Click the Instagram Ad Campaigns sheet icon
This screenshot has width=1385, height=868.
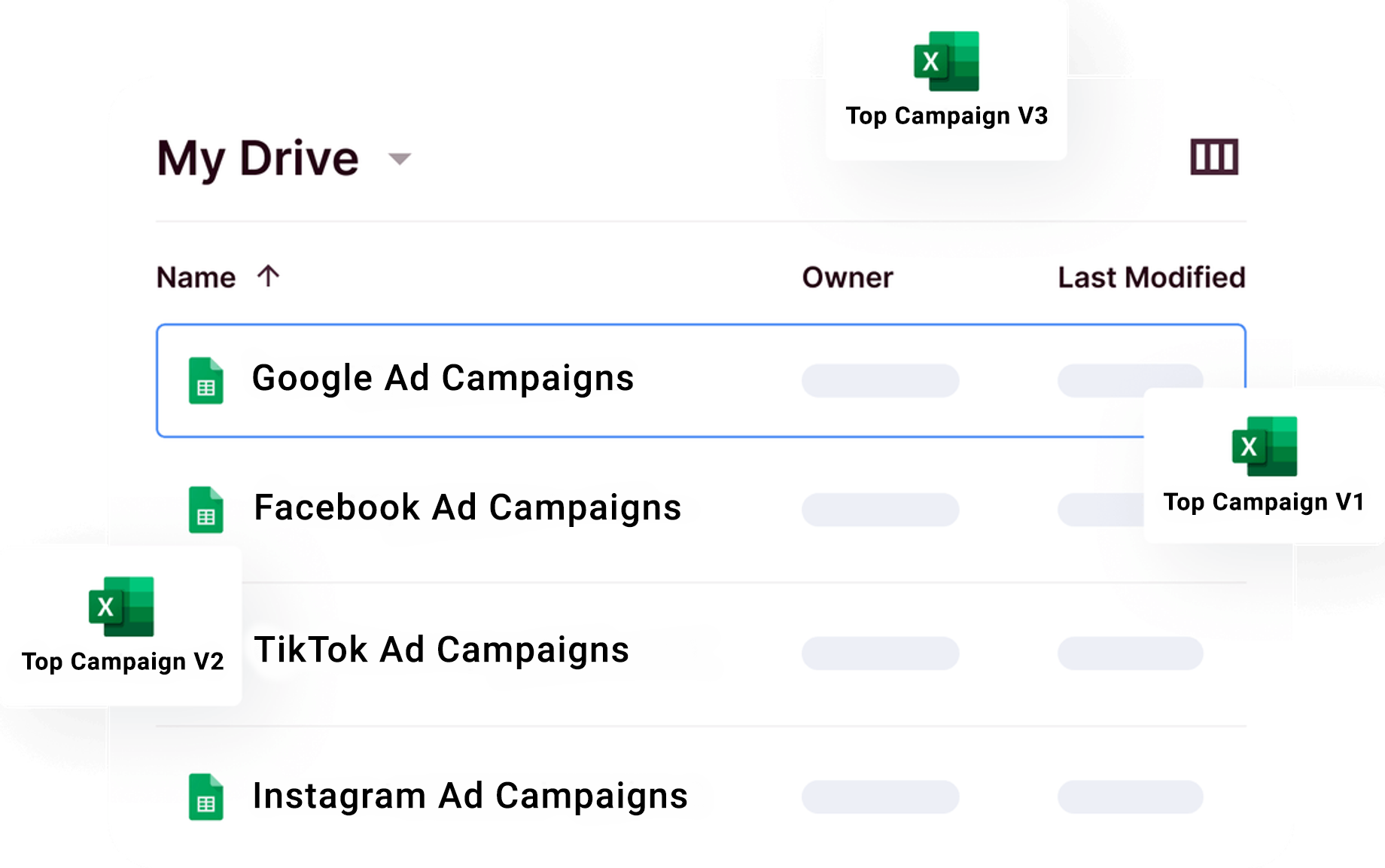click(x=205, y=796)
